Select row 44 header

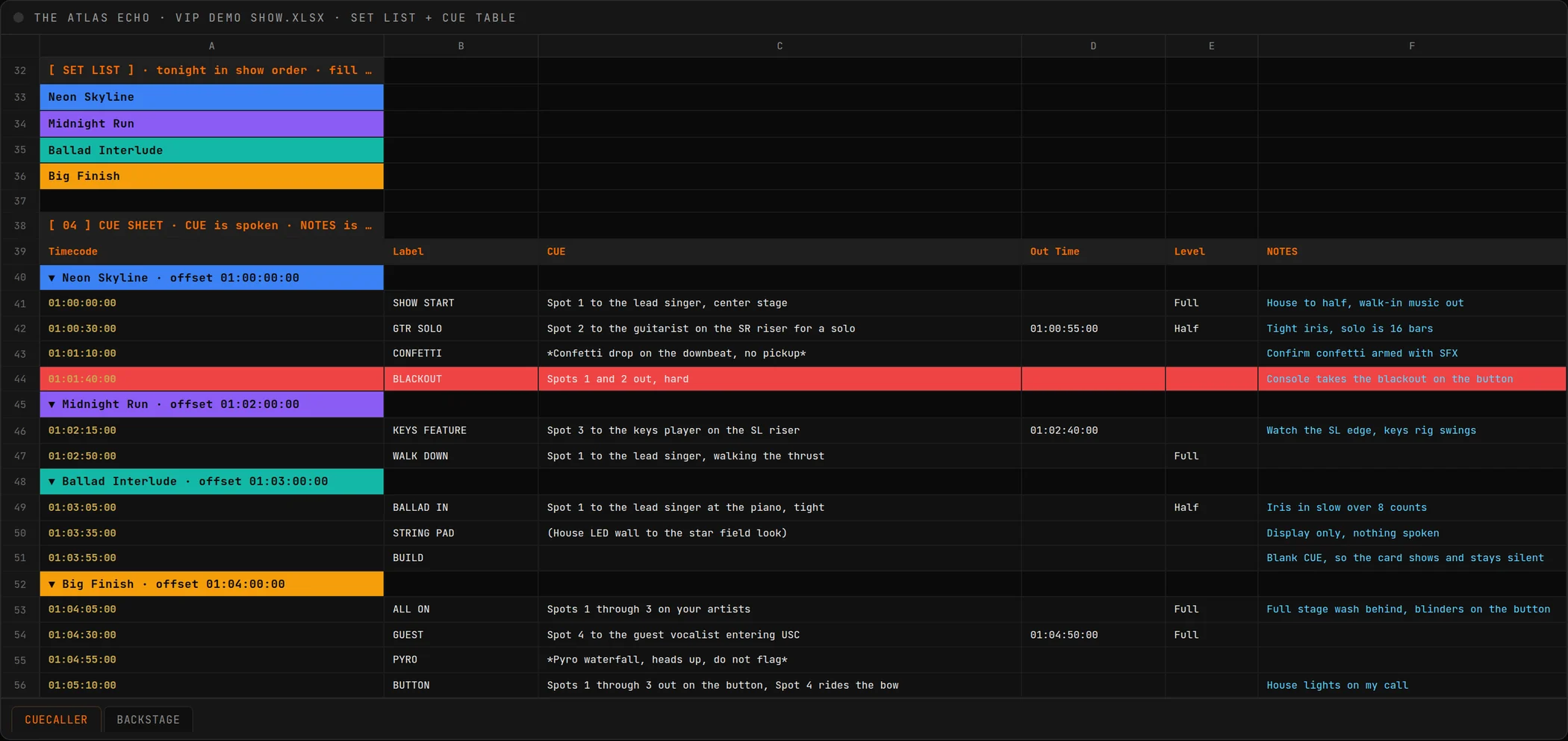[x=20, y=379]
